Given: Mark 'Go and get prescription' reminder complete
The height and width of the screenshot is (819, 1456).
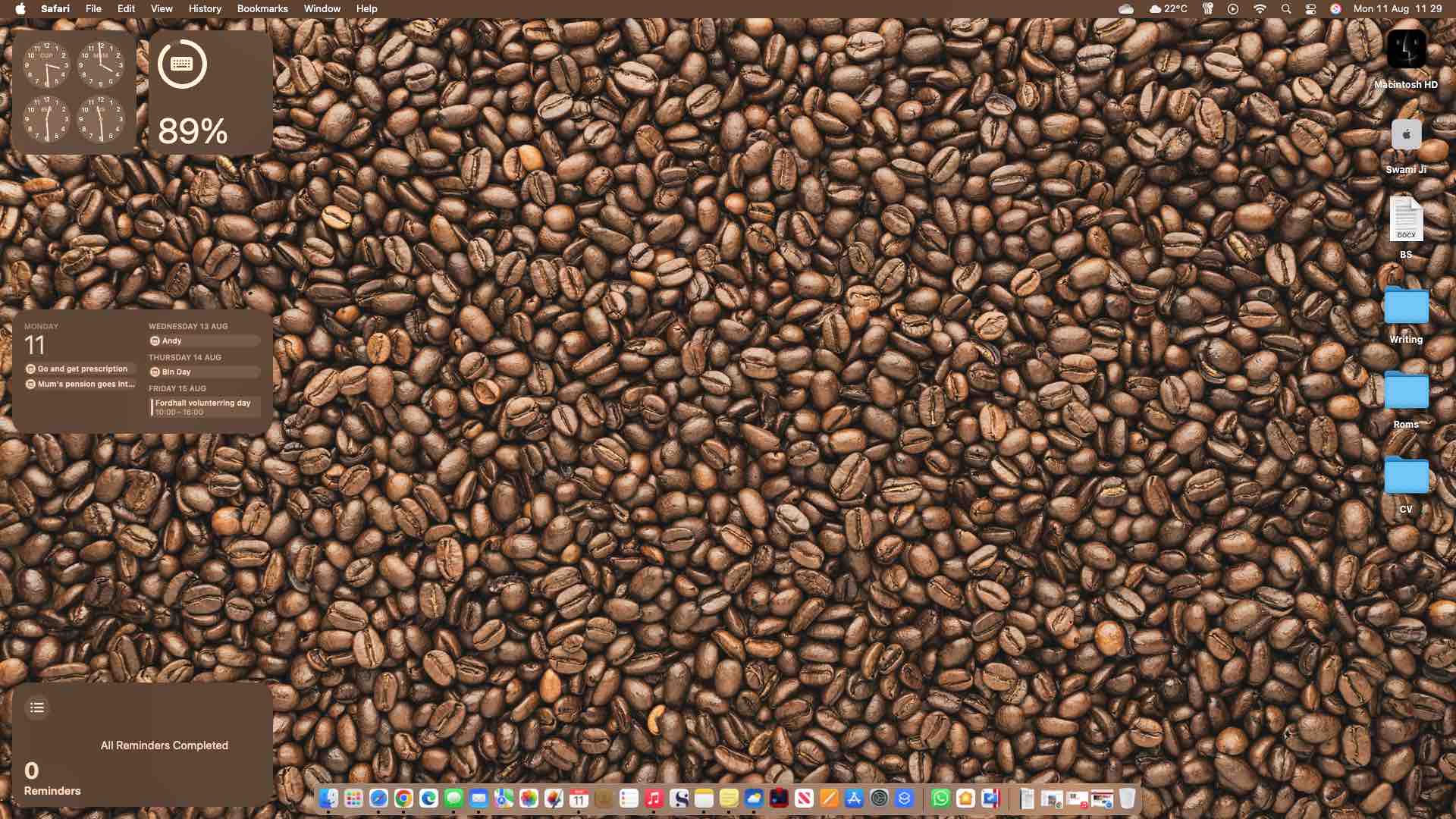Looking at the screenshot, I should tap(30, 369).
